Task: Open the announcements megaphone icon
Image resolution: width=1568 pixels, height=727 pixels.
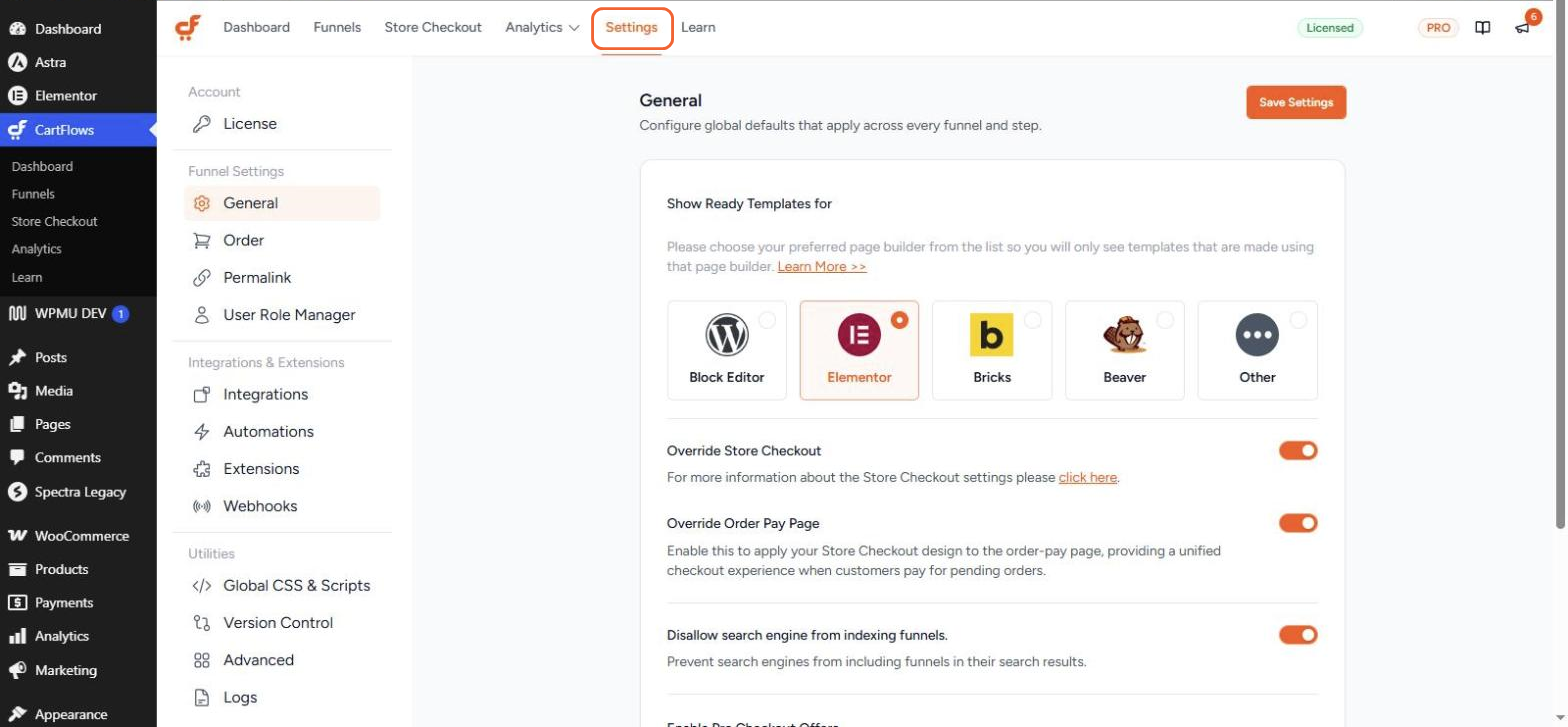Action: [1522, 28]
